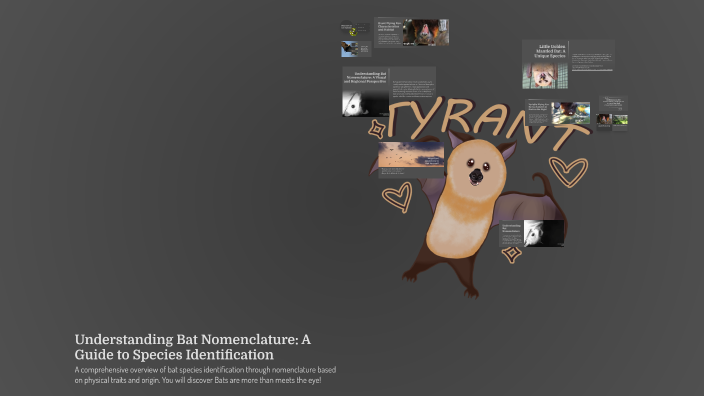This screenshot has height=396, width=704.
Task: Open the Visual and Regional Perspective slide
Action: tap(389, 92)
